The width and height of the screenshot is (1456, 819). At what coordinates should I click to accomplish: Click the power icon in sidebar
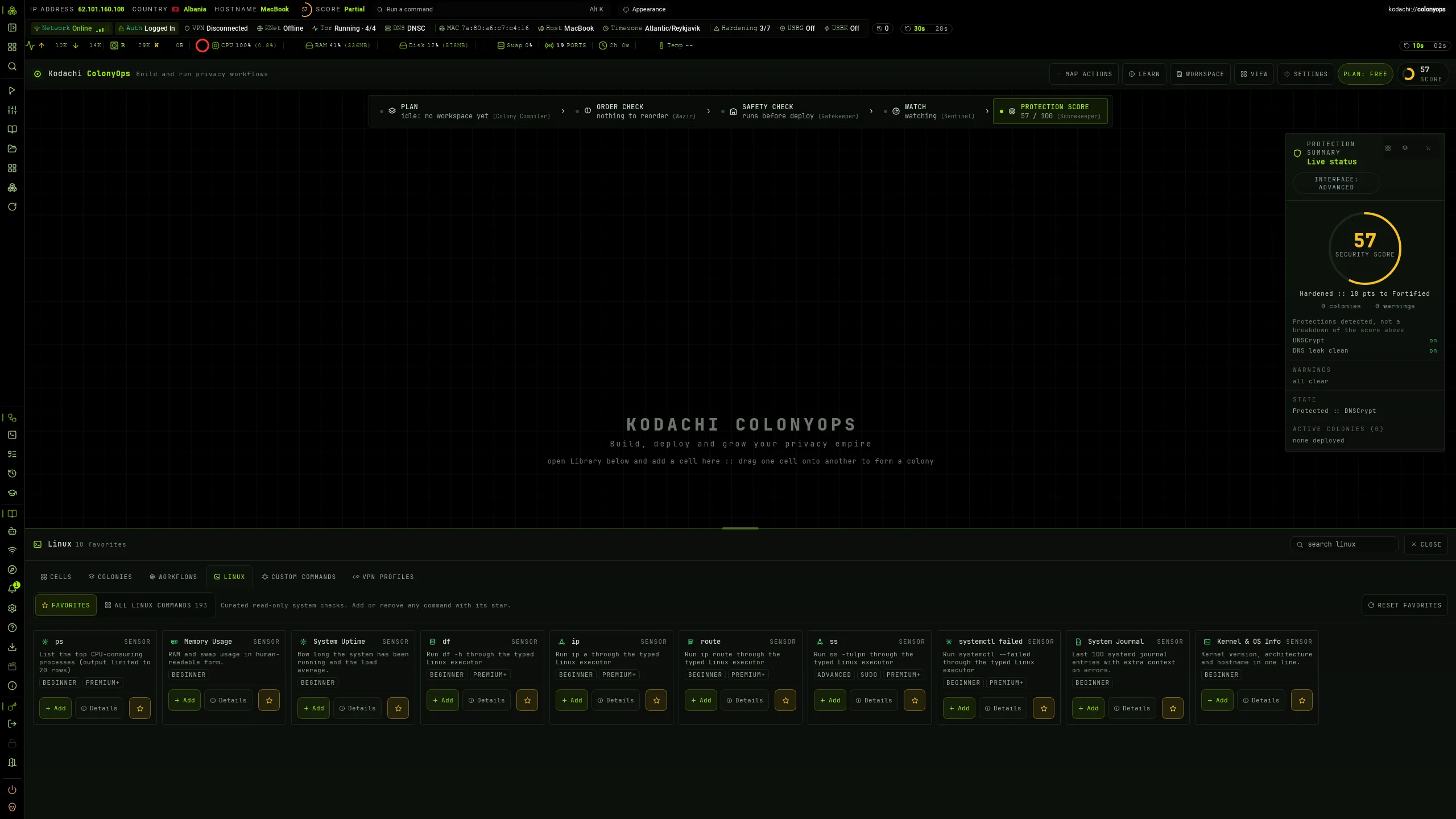[x=12, y=790]
